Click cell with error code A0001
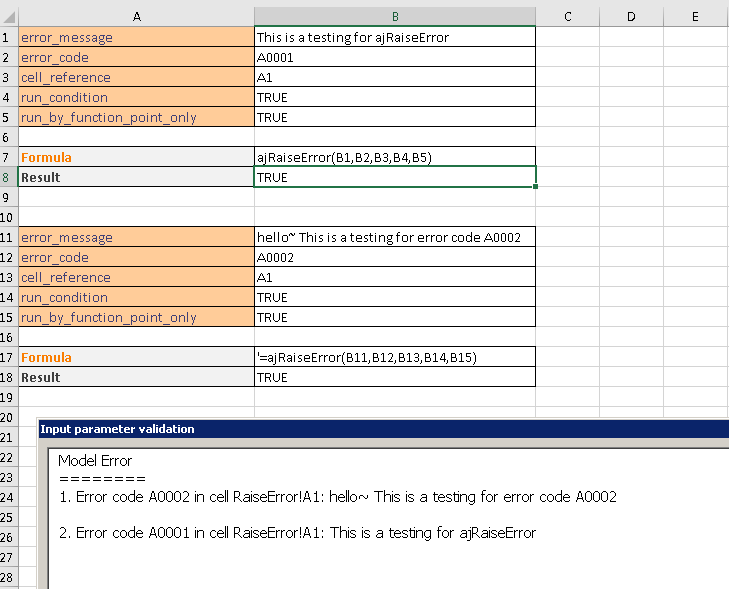 pyautogui.click(x=395, y=57)
